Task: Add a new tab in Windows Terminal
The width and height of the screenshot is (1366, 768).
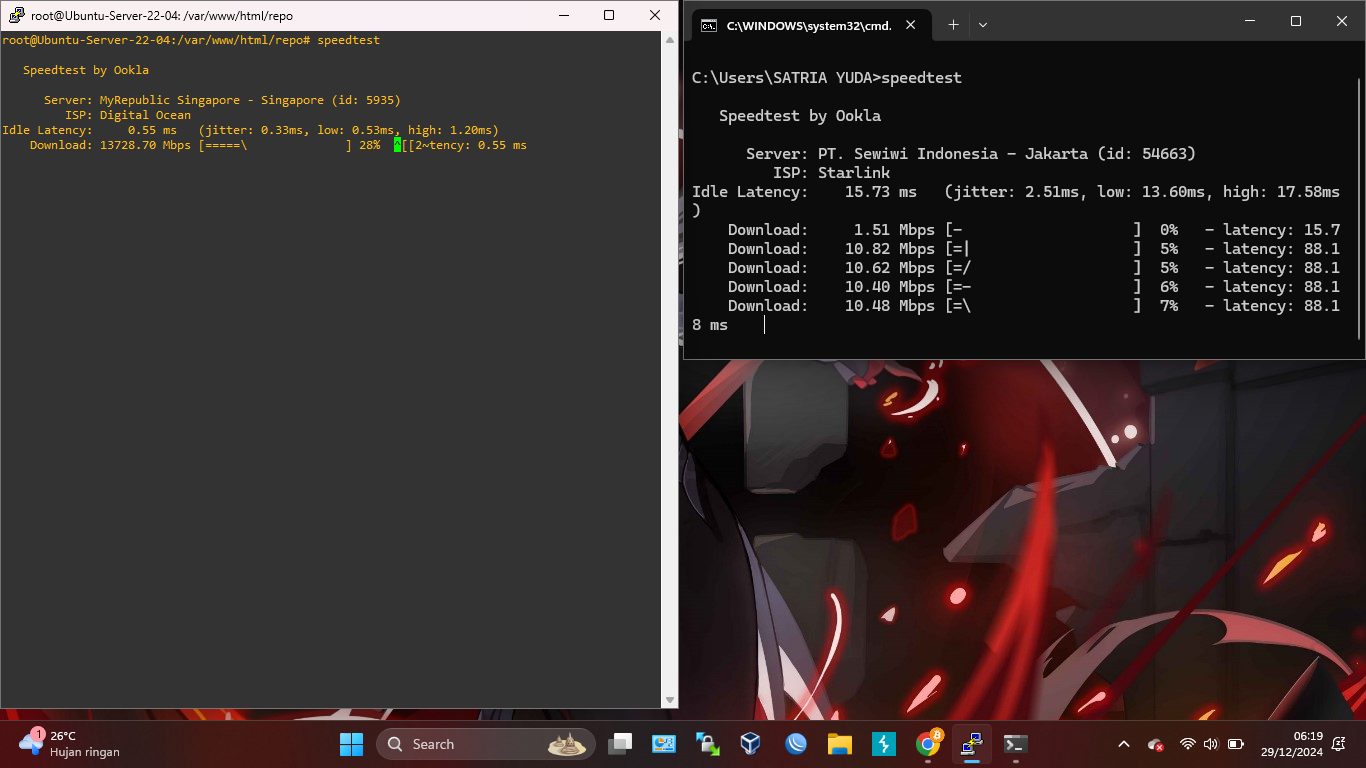Action: [953, 25]
